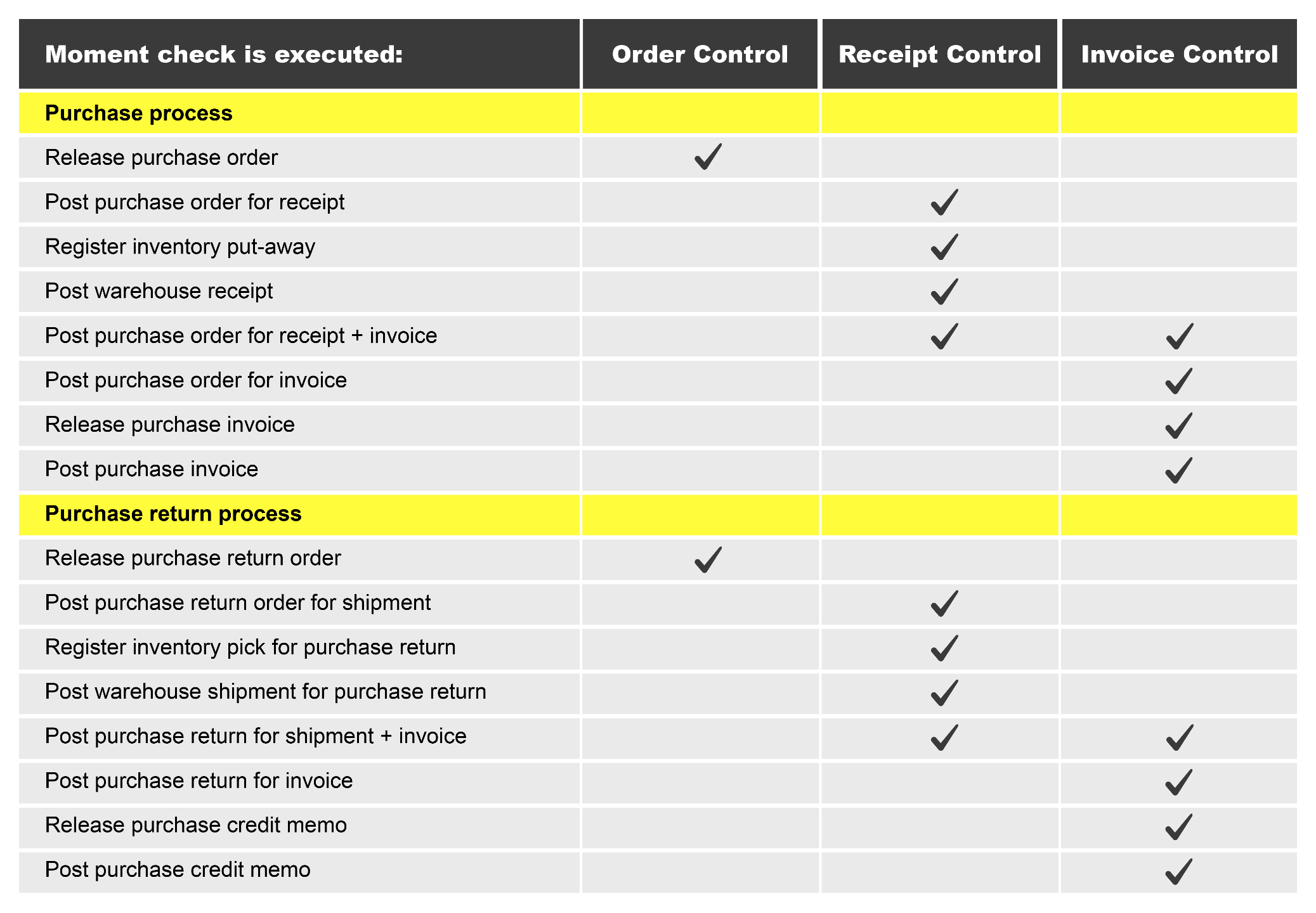Click the 'Post purchase return for invoice' label
This screenshot has width=1316, height=913.
(199, 780)
